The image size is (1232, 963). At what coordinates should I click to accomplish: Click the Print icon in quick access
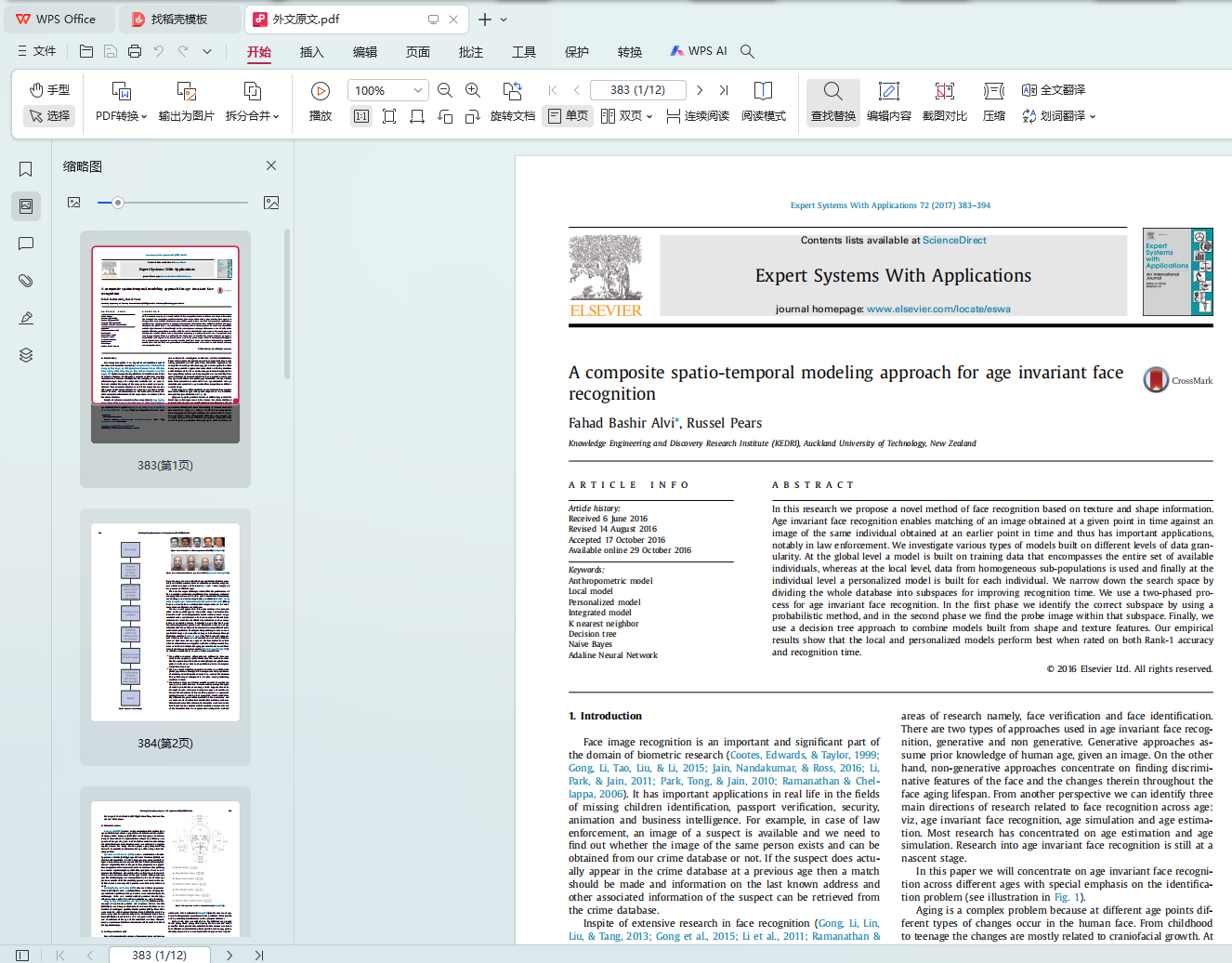click(x=135, y=51)
